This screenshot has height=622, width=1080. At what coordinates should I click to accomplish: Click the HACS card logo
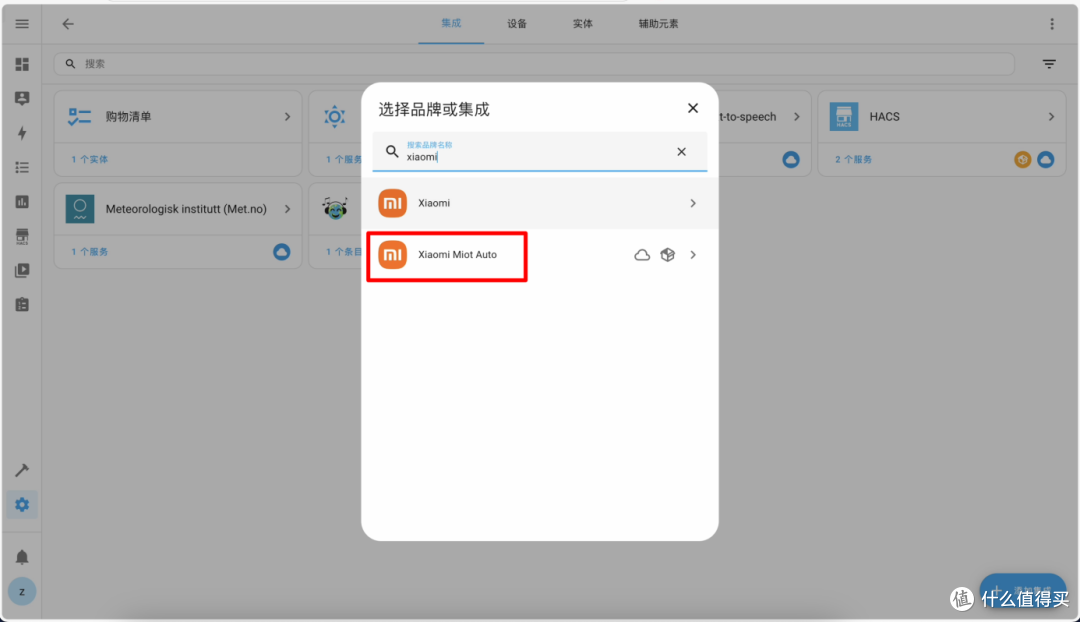(x=844, y=116)
